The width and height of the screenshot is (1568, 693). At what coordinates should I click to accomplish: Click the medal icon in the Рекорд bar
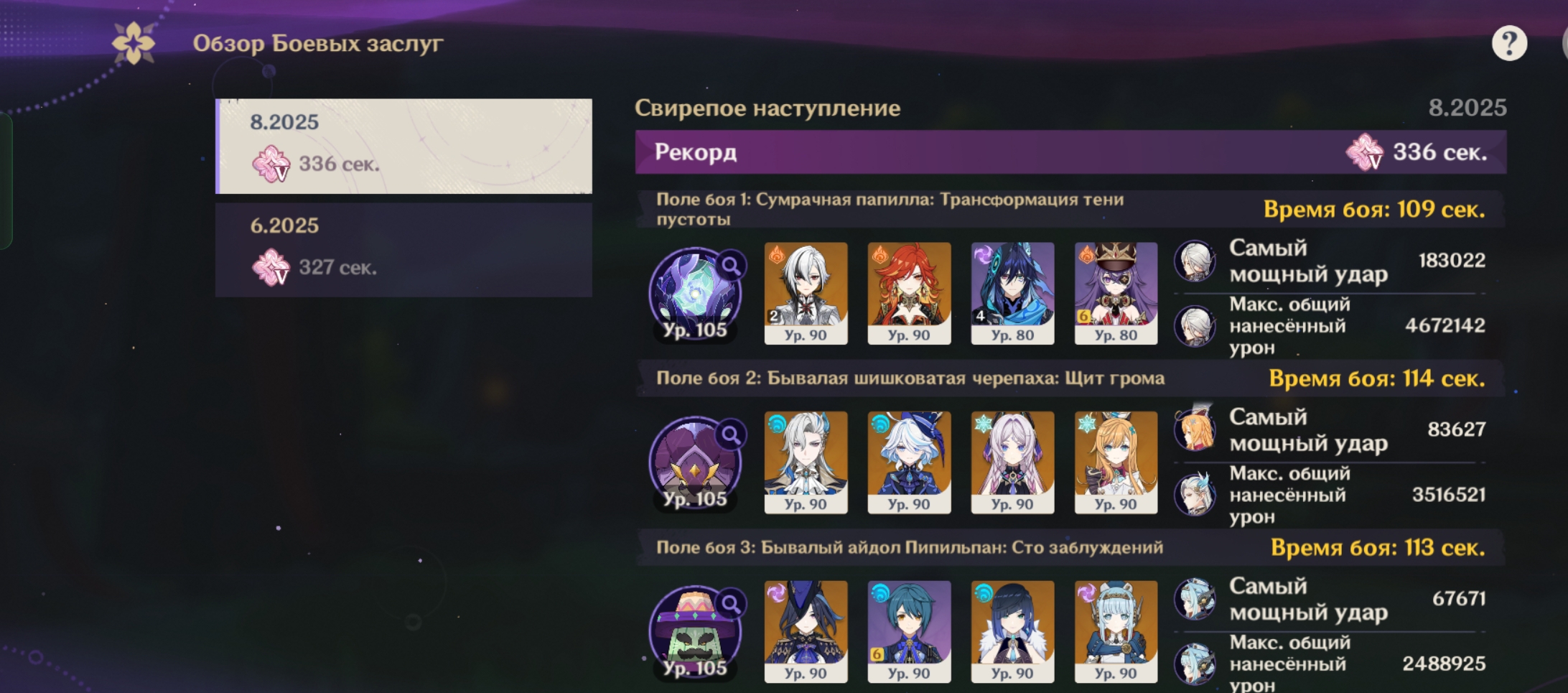[1364, 152]
